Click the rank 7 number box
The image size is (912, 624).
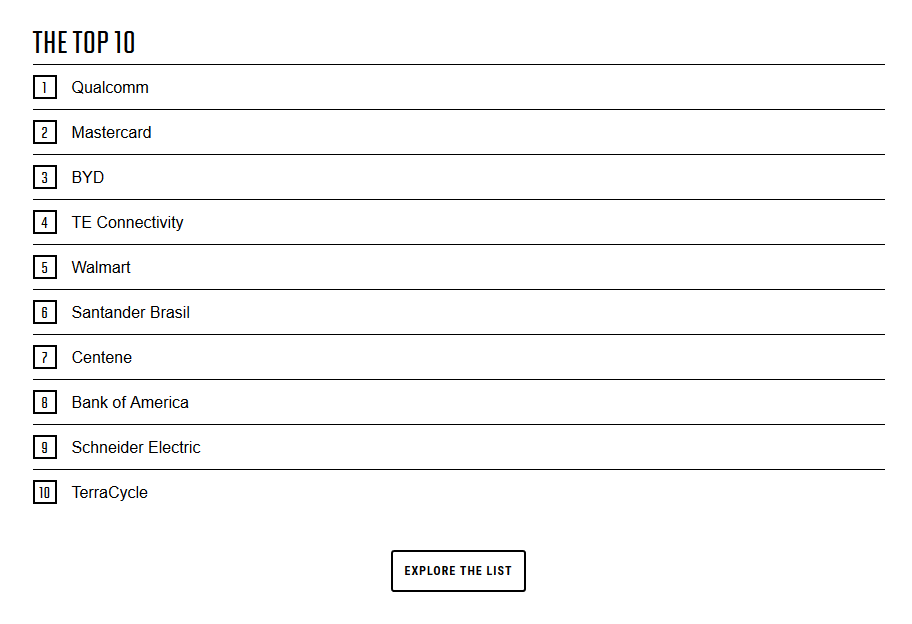pyautogui.click(x=45, y=357)
